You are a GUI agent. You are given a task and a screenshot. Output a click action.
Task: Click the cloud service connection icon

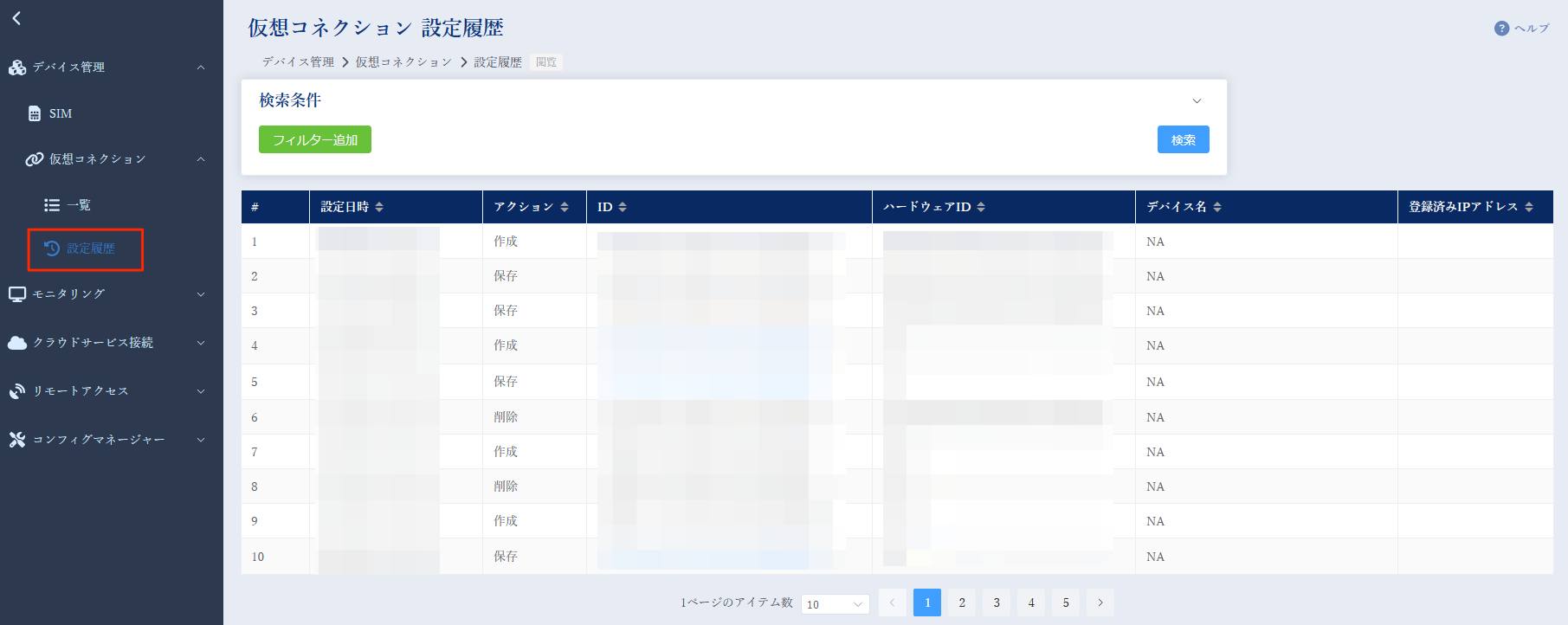coord(17,343)
